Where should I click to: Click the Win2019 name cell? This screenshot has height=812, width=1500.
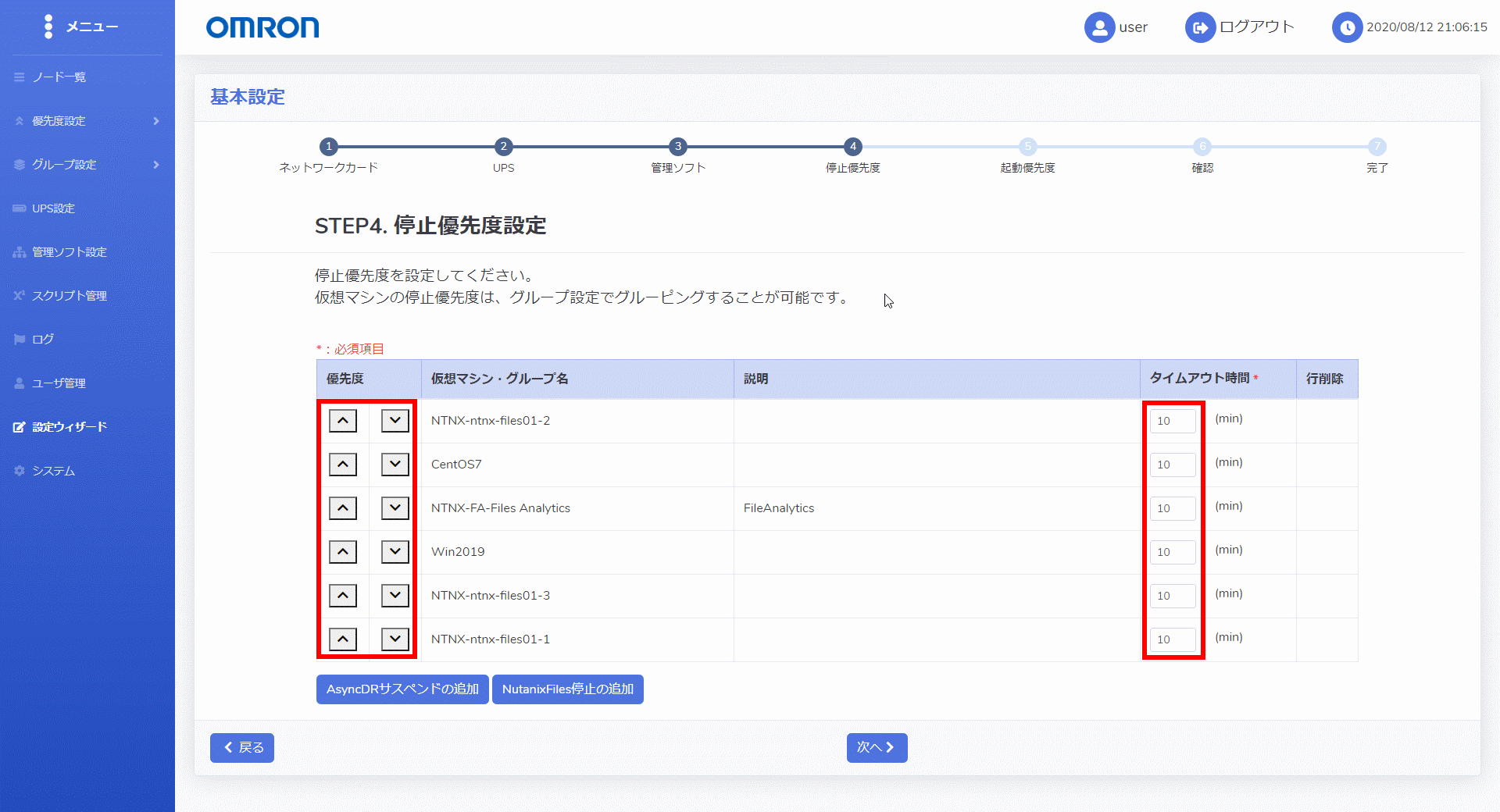tap(577, 552)
